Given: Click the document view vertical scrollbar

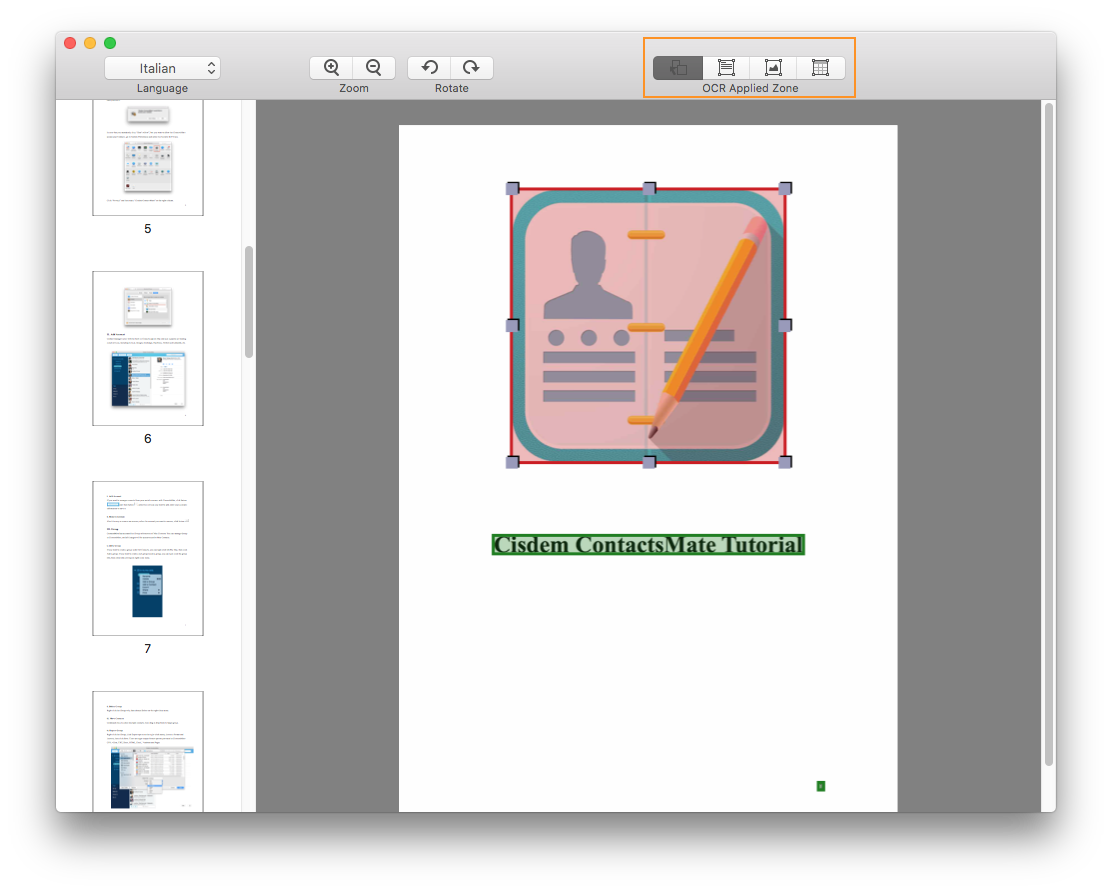Looking at the screenshot, I should pos(1049,434).
